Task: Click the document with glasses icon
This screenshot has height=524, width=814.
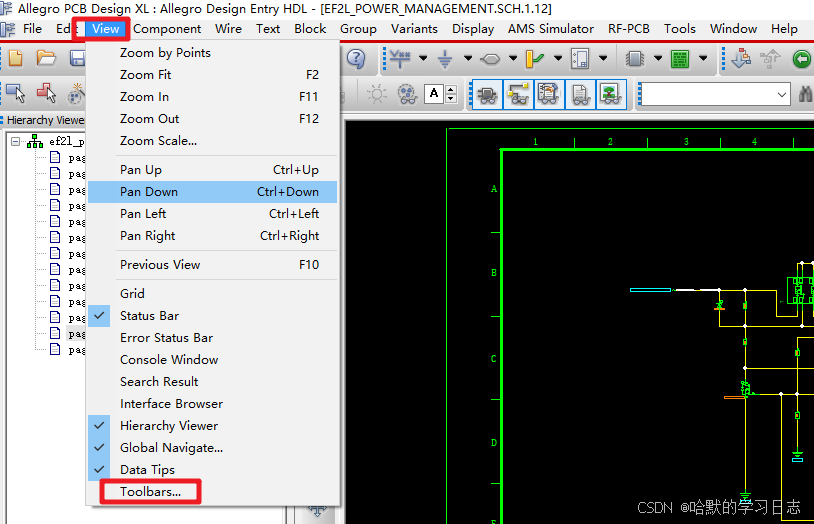Action: pos(580,95)
